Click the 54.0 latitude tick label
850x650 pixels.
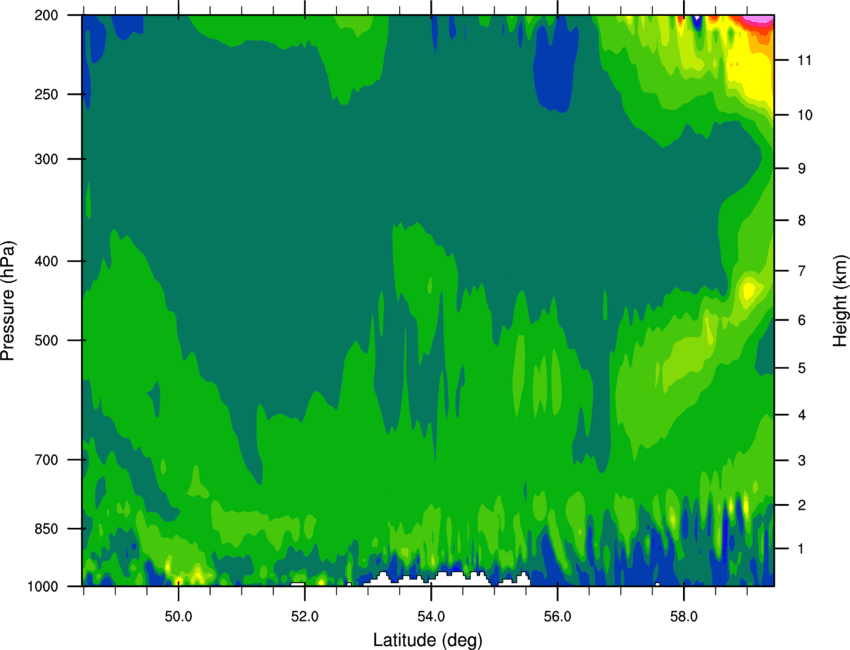[x=431, y=617]
